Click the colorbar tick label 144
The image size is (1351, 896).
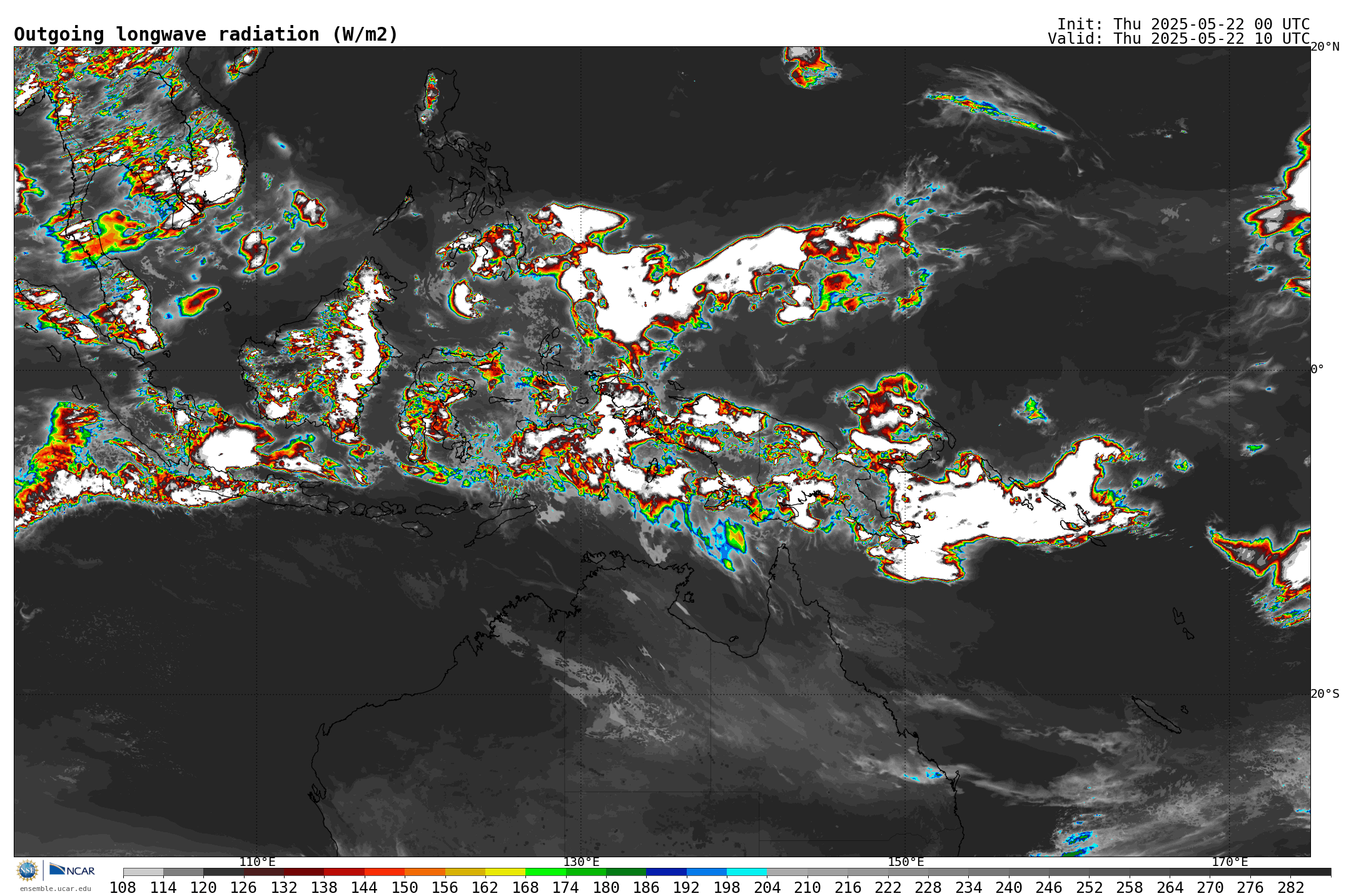[x=365, y=888]
